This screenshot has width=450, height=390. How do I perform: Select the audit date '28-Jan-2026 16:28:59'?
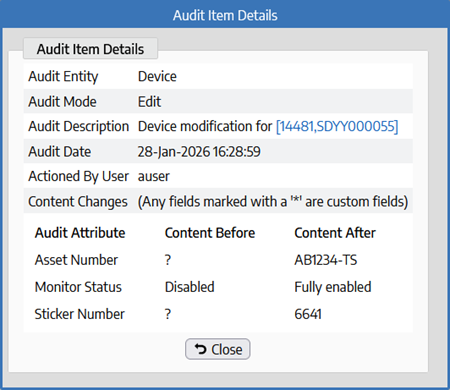199,152
